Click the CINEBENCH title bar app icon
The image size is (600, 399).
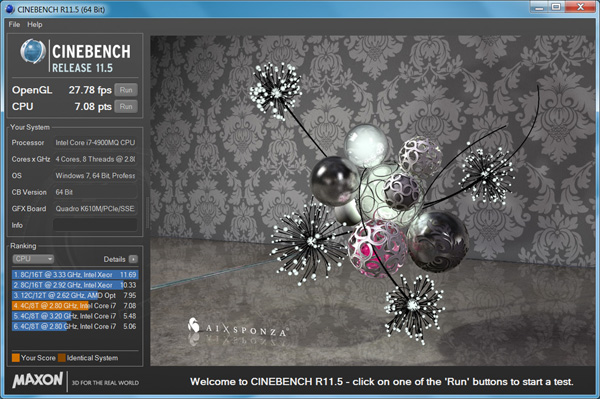coord(10,9)
